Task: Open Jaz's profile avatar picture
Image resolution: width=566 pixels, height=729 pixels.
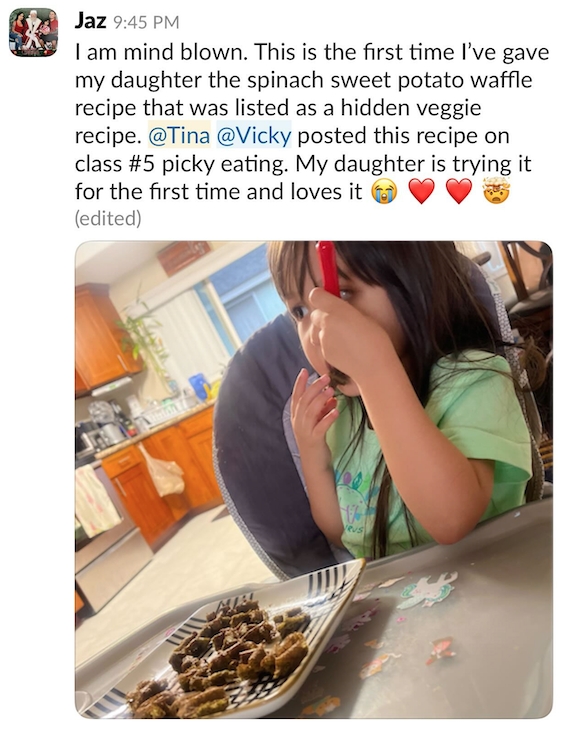Action: click(33, 32)
